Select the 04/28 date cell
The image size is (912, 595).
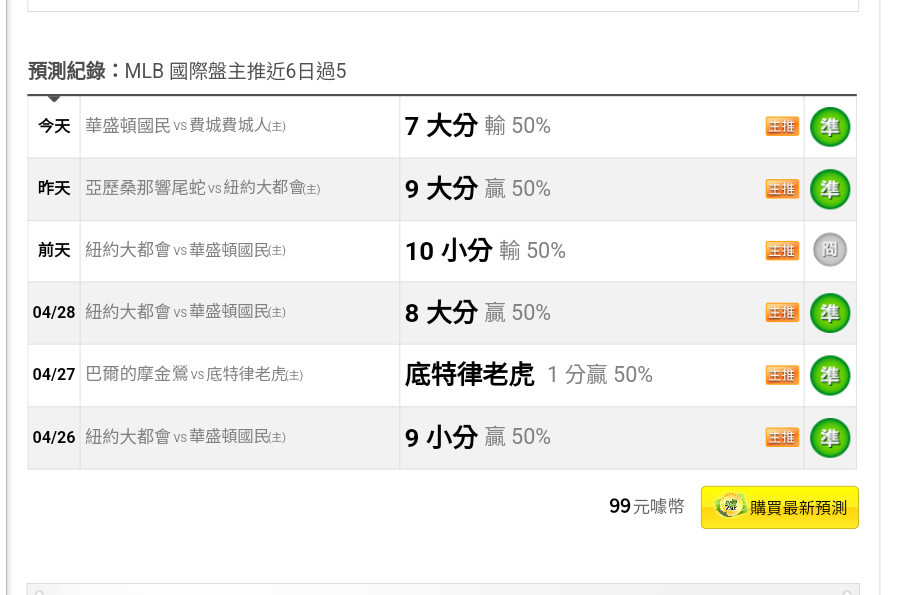point(54,312)
